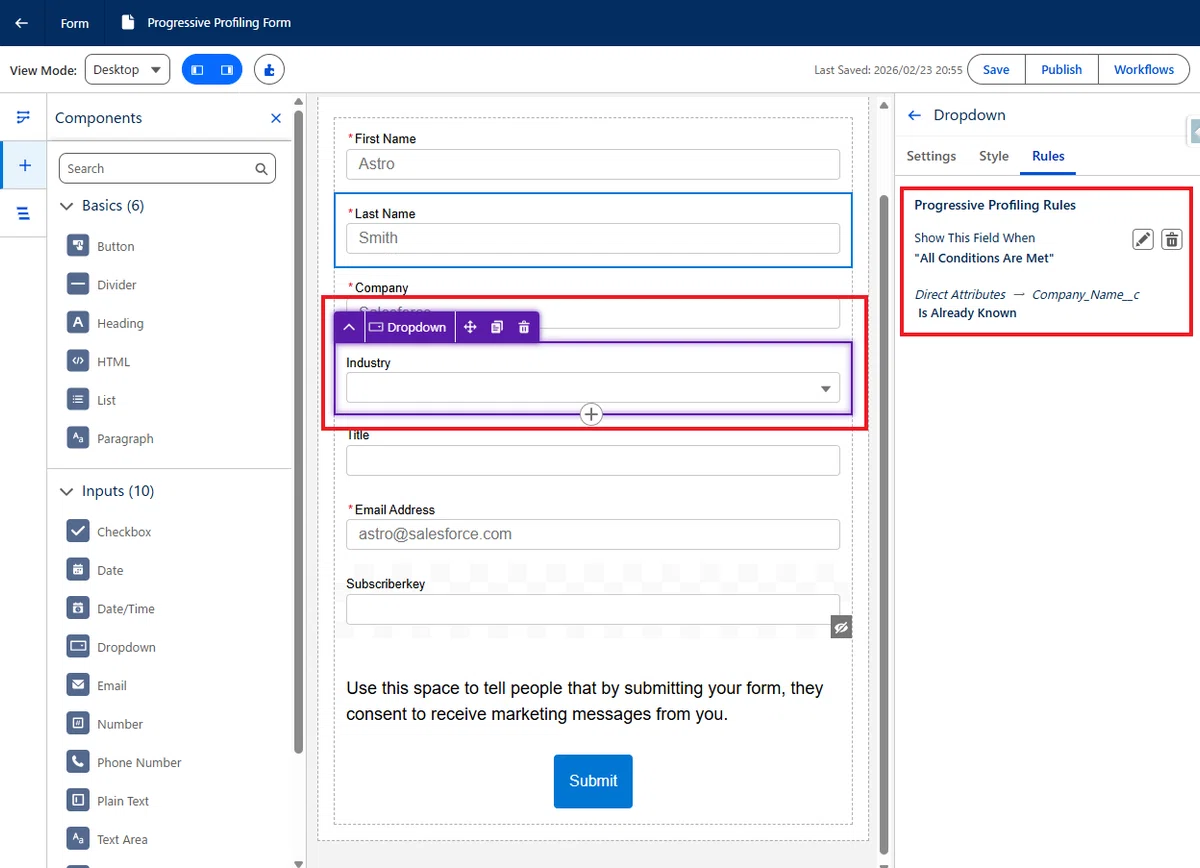
Task: Select the Dropdown component in Inputs list
Action: tap(111, 647)
